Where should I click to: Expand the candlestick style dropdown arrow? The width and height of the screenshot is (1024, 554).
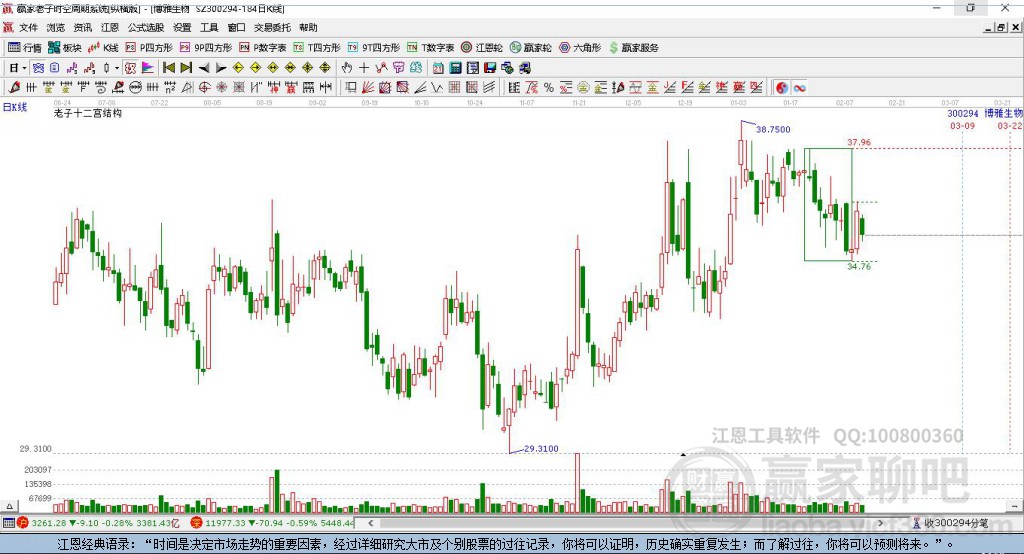point(117,68)
